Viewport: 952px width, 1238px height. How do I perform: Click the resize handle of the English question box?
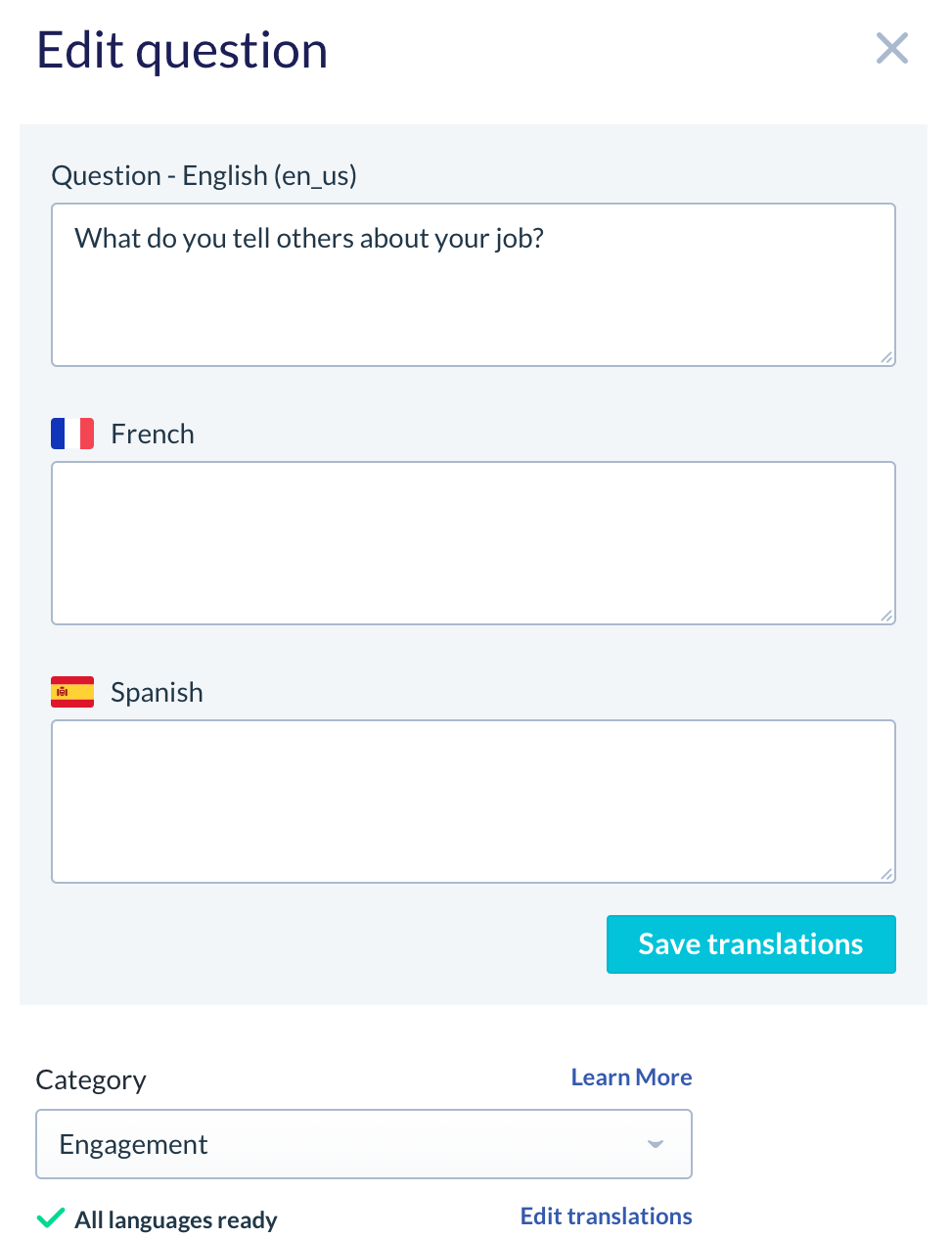(x=886, y=357)
